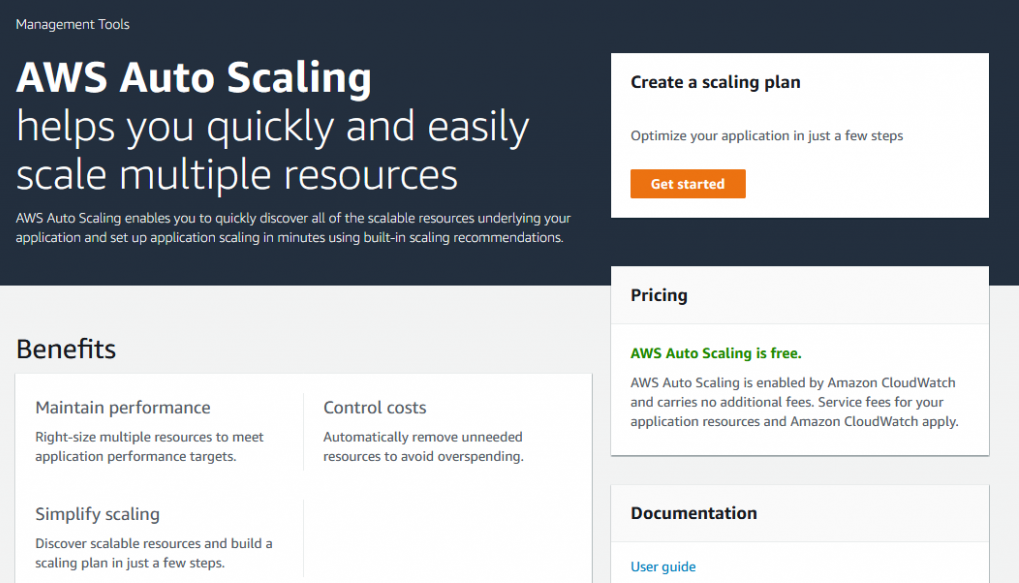1019x583 pixels.
Task: Click 'Optimize your application in just a few steps'
Action: [766, 136]
